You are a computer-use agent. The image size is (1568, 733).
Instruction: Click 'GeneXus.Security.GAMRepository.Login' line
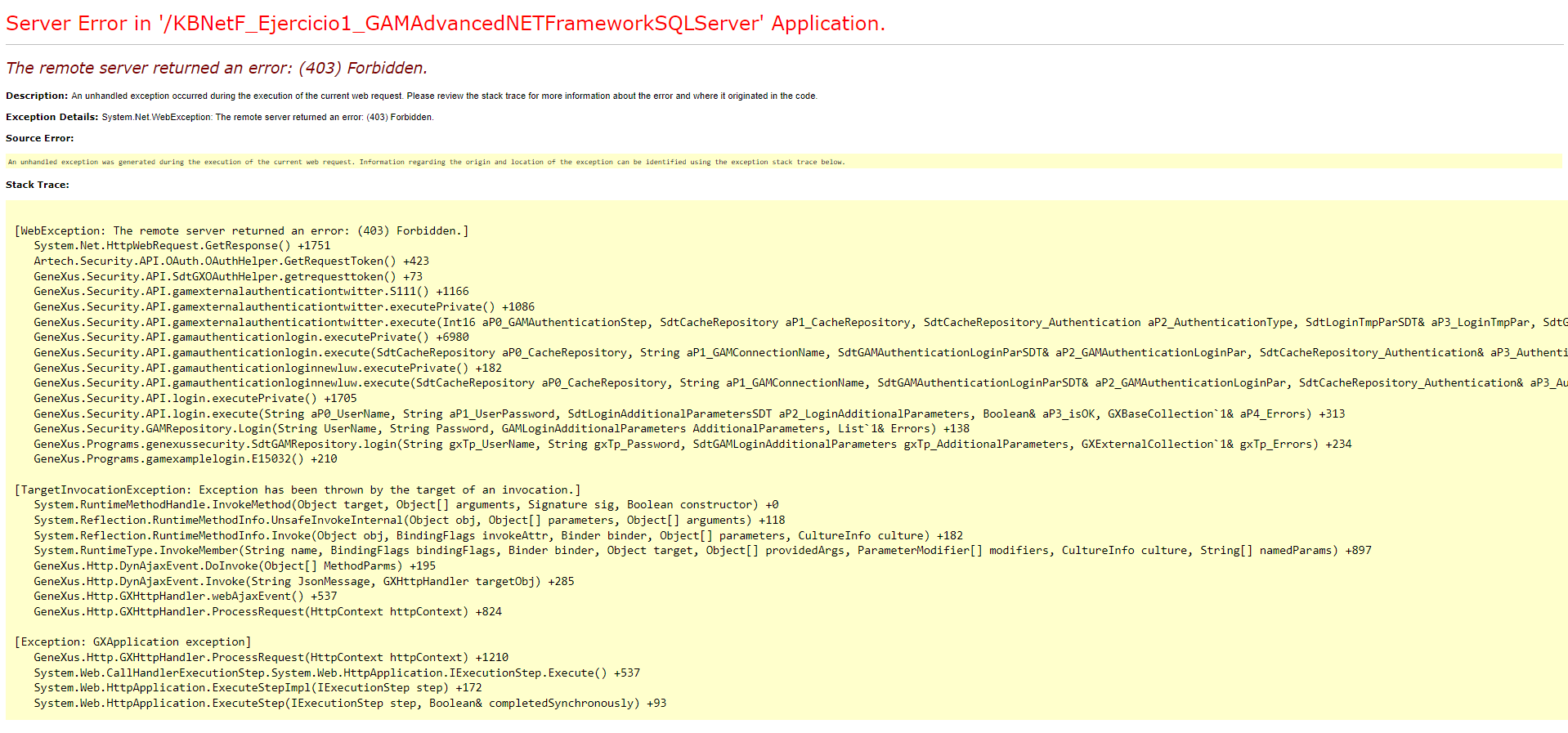501,428
